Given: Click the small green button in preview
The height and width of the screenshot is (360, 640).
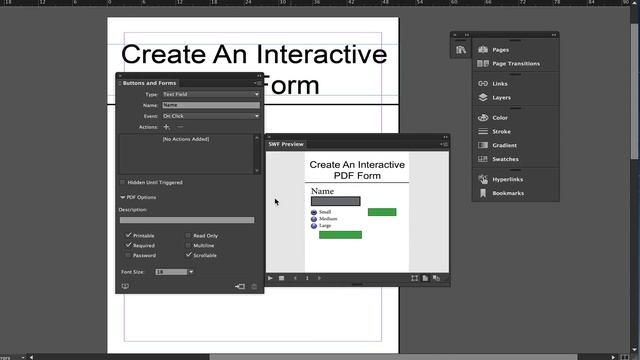Looking at the screenshot, I should pyautogui.click(x=382, y=212).
